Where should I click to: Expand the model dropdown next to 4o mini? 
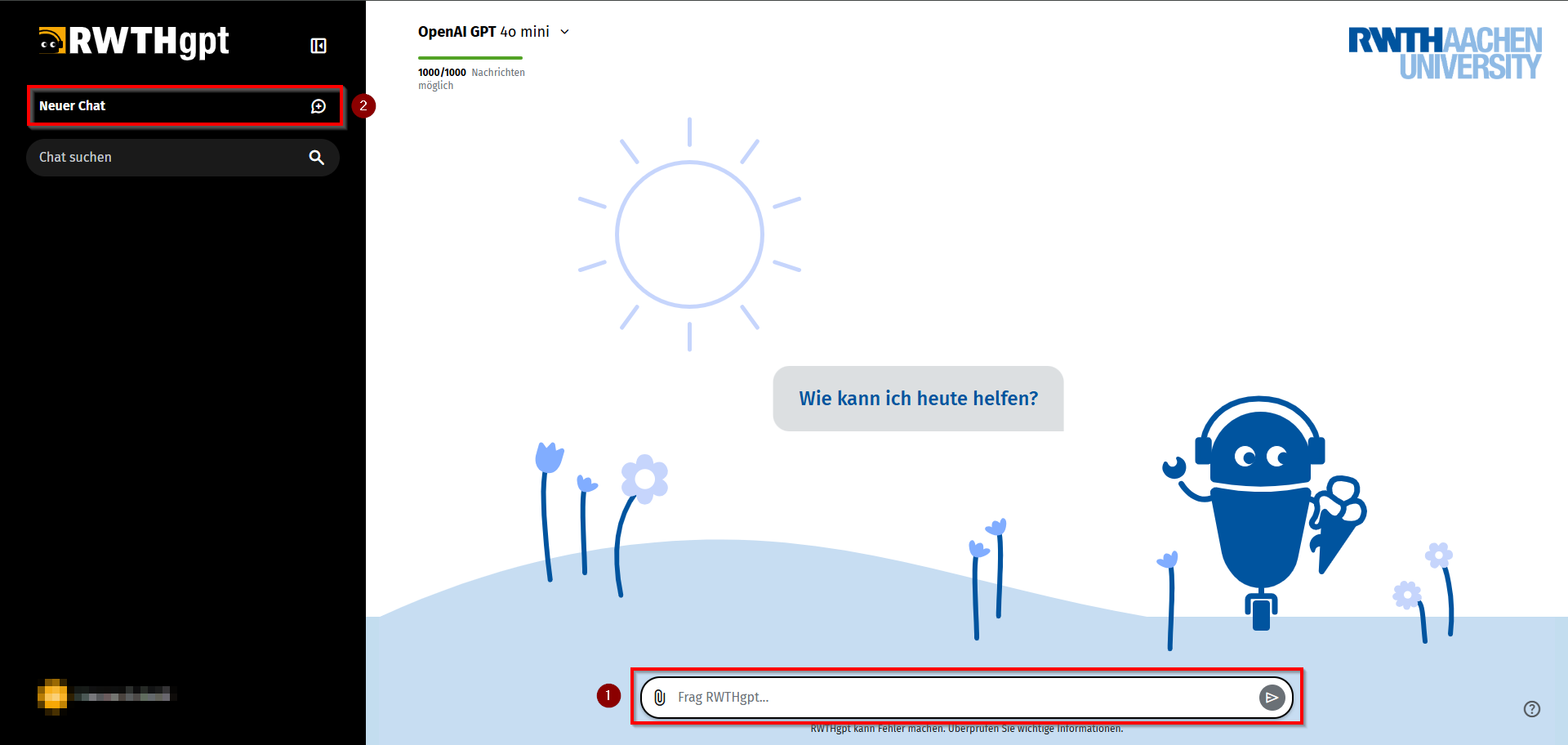pos(563,32)
